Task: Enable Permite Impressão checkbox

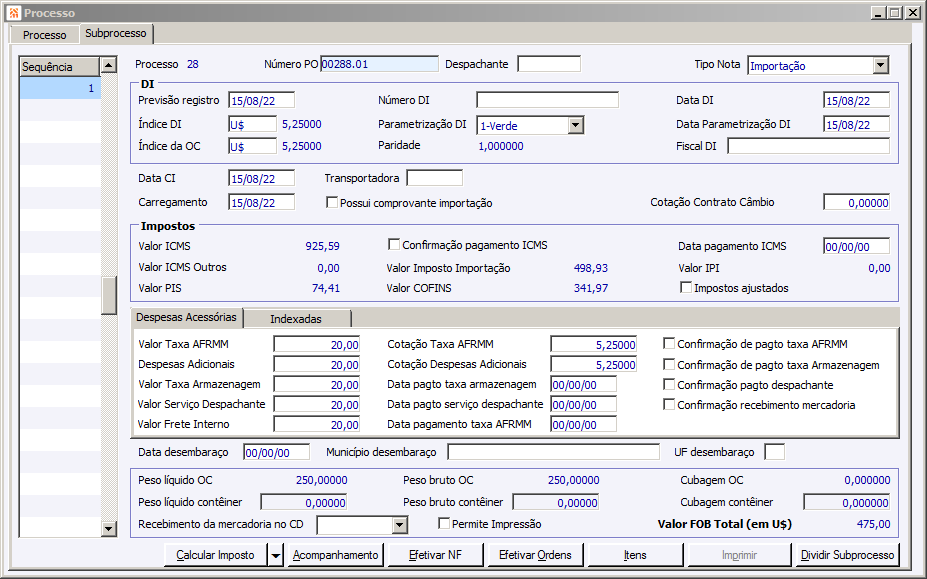Action: (445, 524)
